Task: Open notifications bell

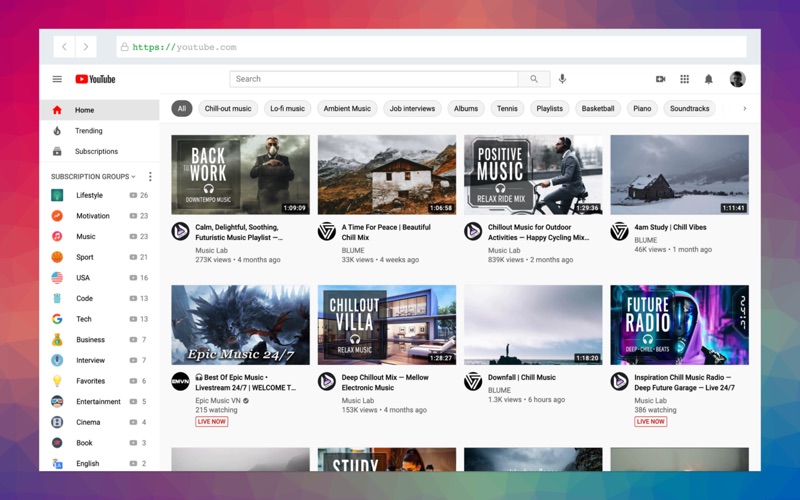Action: tap(709, 79)
